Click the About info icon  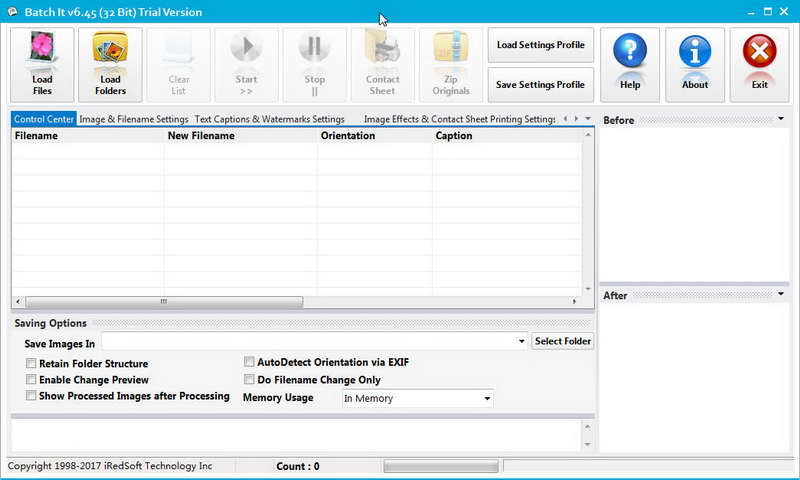pos(694,51)
